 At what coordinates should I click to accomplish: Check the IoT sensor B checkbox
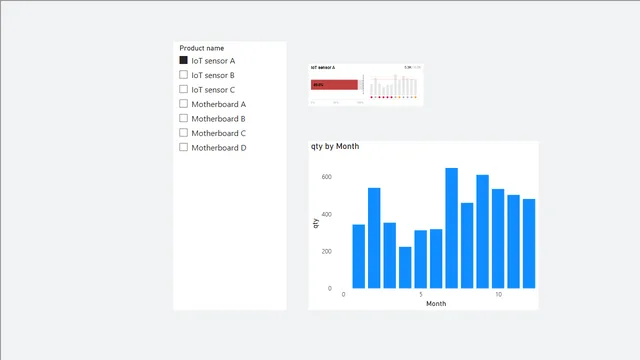(x=184, y=75)
